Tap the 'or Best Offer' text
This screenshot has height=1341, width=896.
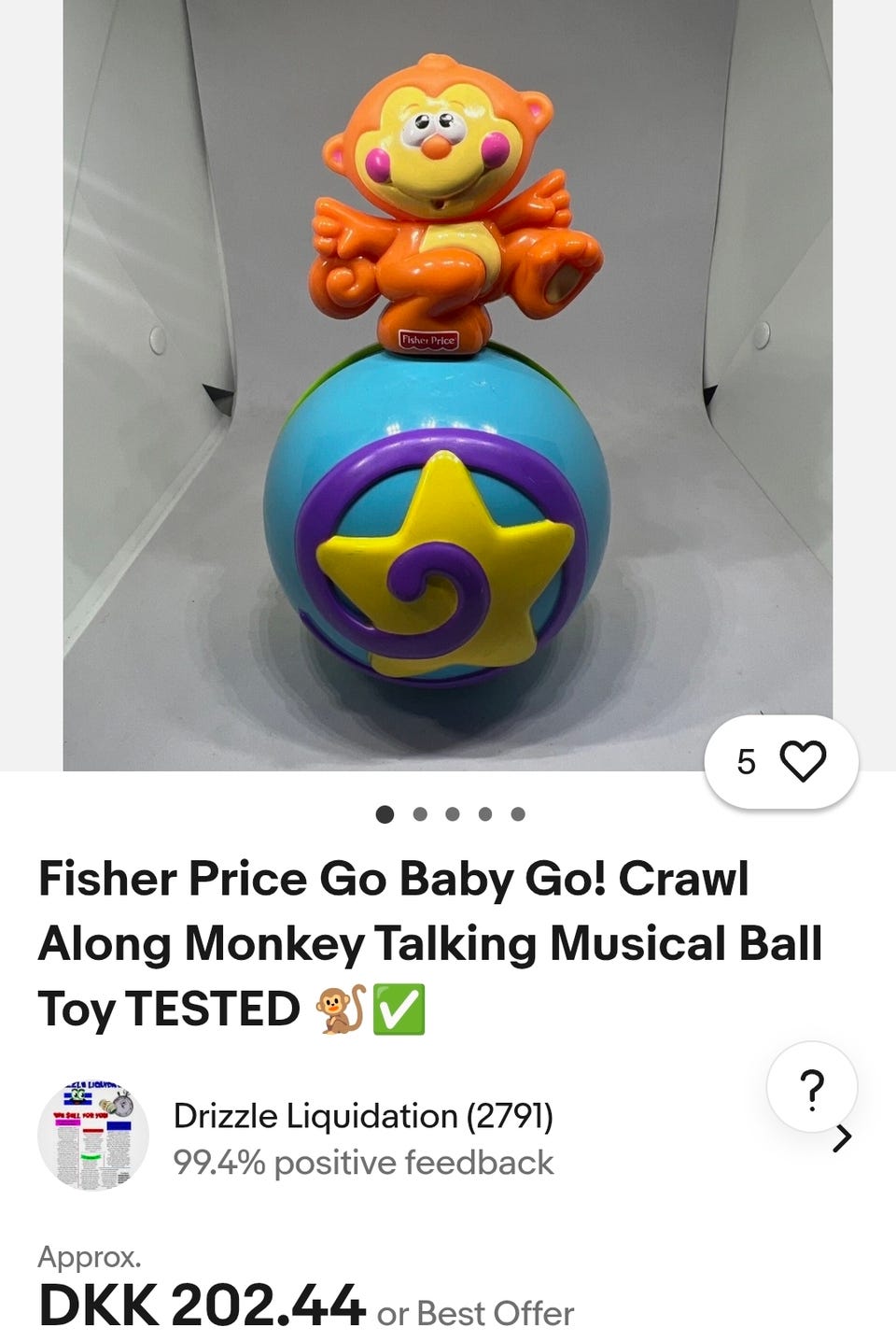475,1313
